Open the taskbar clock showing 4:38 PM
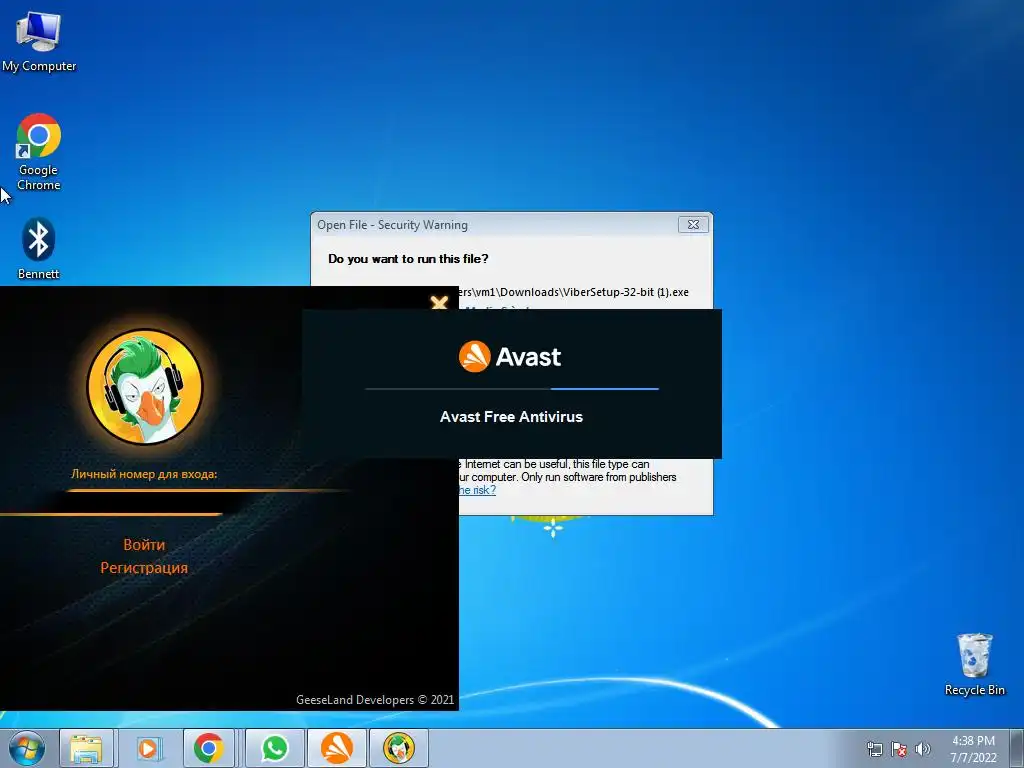 point(973,749)
